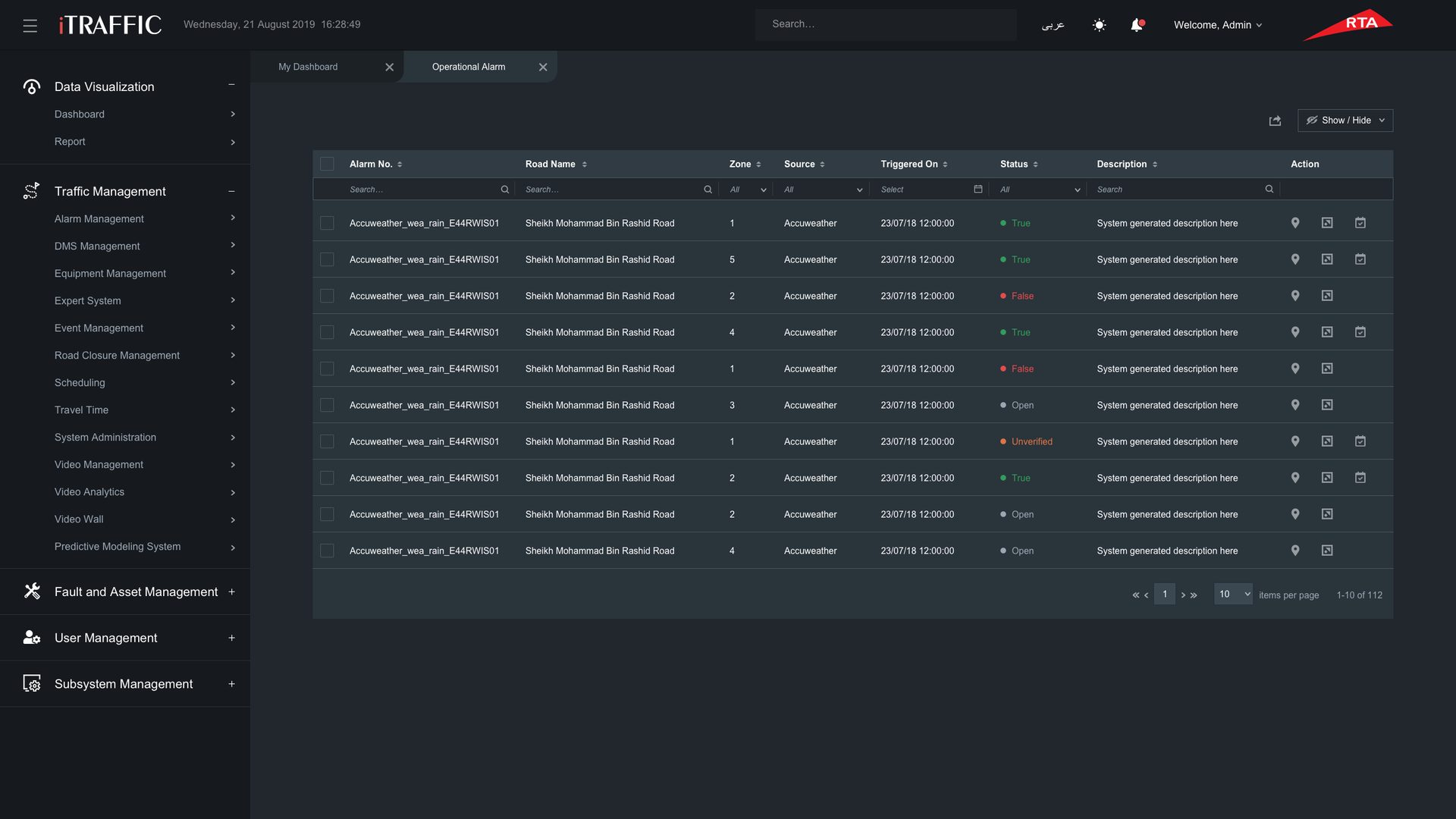Image resolution: width=1456 pixels, height=819 pixels.
Task: Click calendar schedule icon in Unverified row
Action: click(x=1360, y=441)
